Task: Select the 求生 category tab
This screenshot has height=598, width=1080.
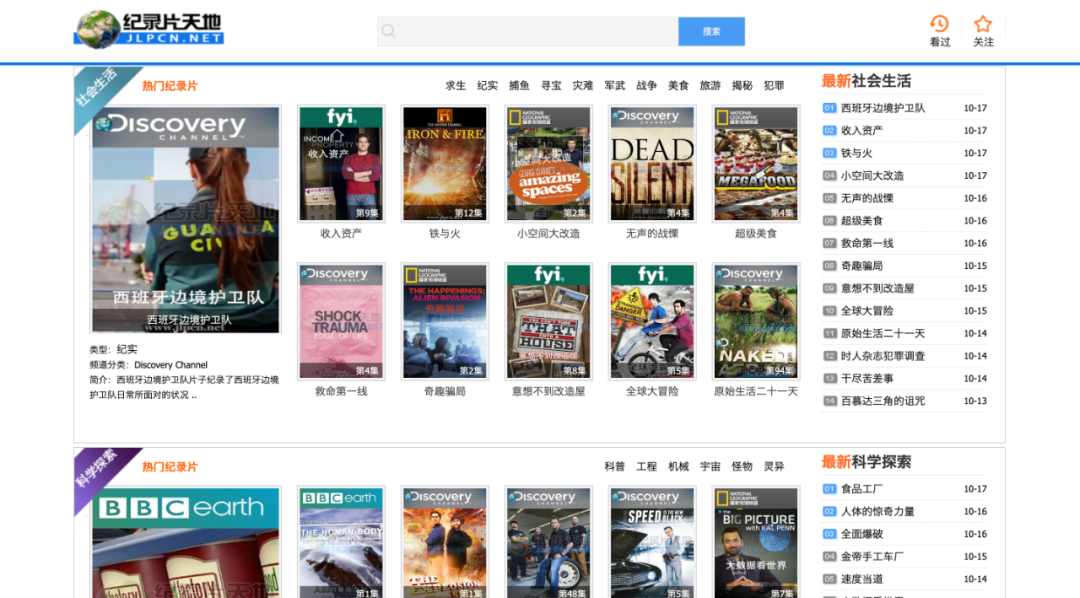Action: [x=456, y=86]
